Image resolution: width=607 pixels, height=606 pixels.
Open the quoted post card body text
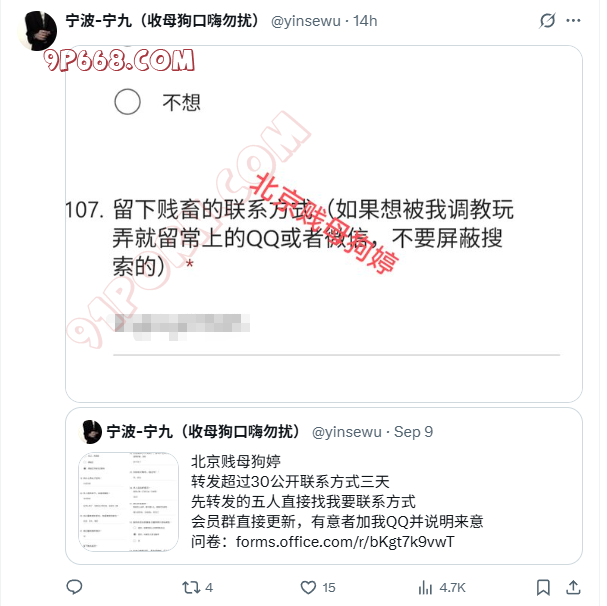(337, 501)
